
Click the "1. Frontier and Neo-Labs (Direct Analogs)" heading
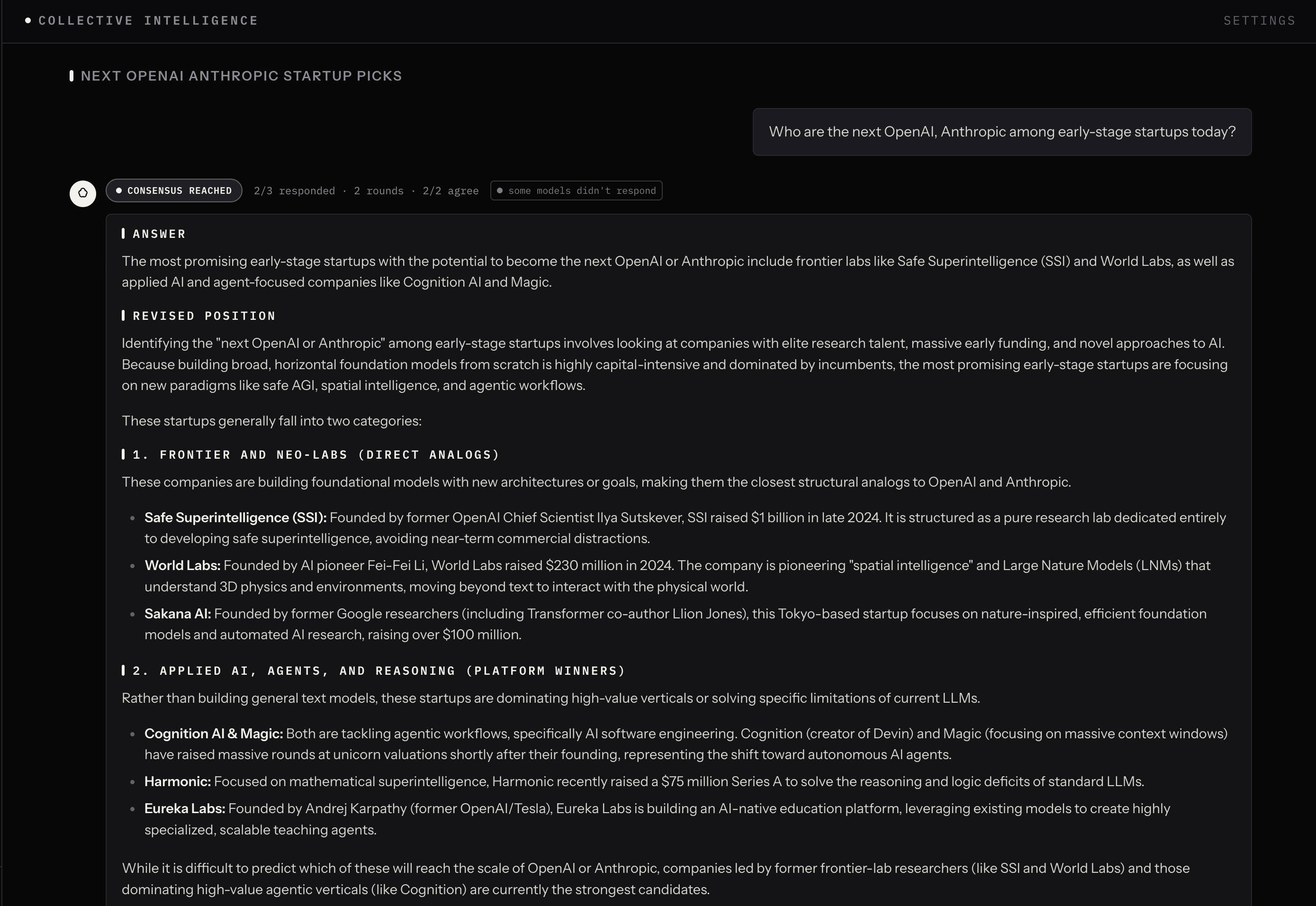pos(316,455)
